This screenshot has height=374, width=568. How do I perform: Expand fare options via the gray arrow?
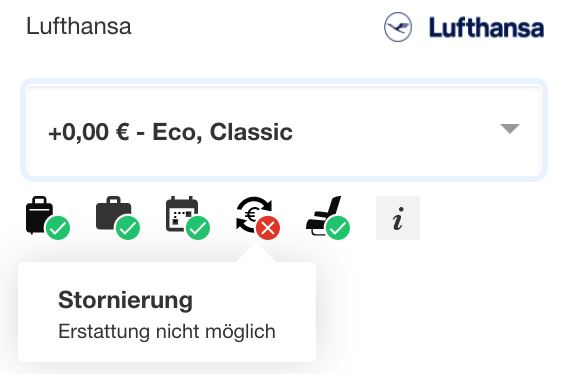tap(510, 129)
